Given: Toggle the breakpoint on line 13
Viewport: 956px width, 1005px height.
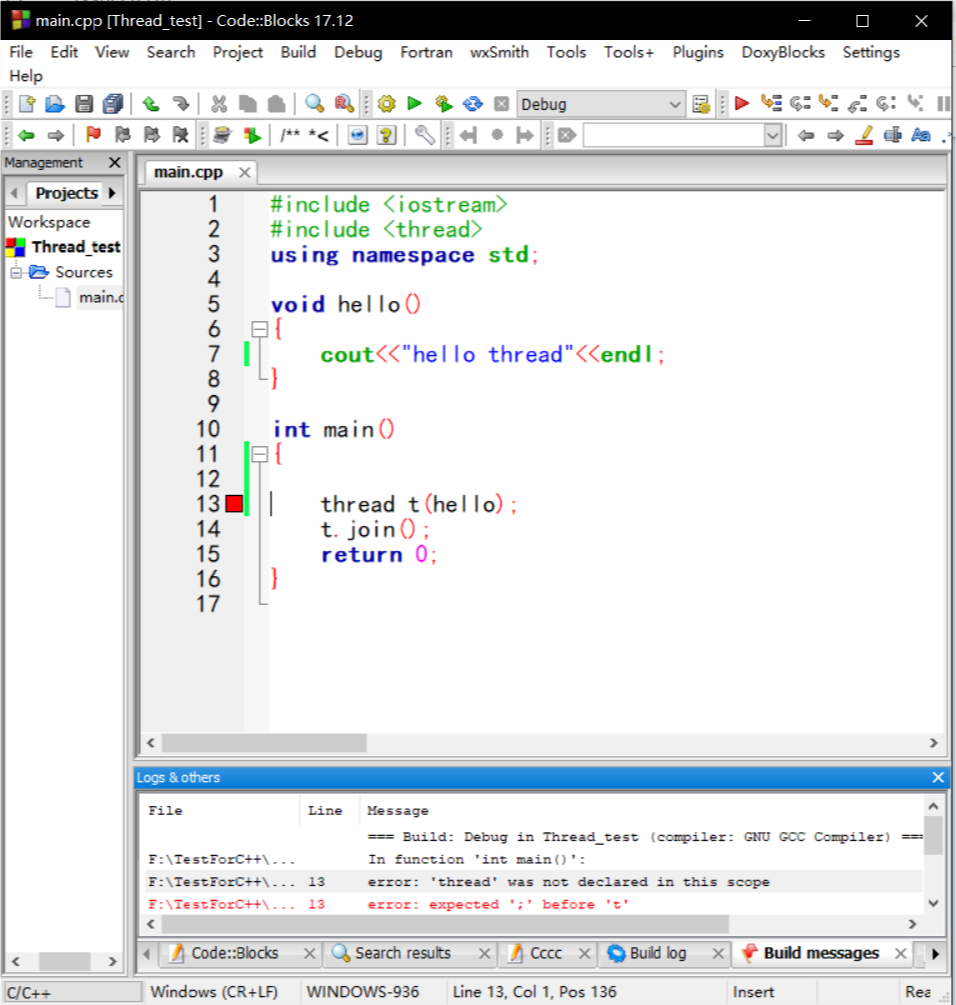Looking at the screenshot, I should click(234, 504).
